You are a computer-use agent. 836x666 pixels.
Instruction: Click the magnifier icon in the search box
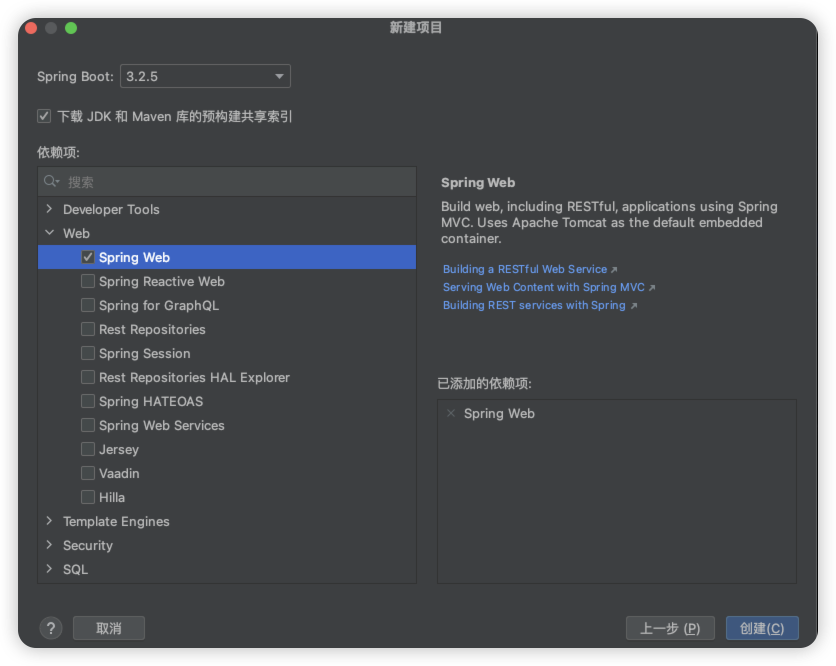tap(52, 181)
